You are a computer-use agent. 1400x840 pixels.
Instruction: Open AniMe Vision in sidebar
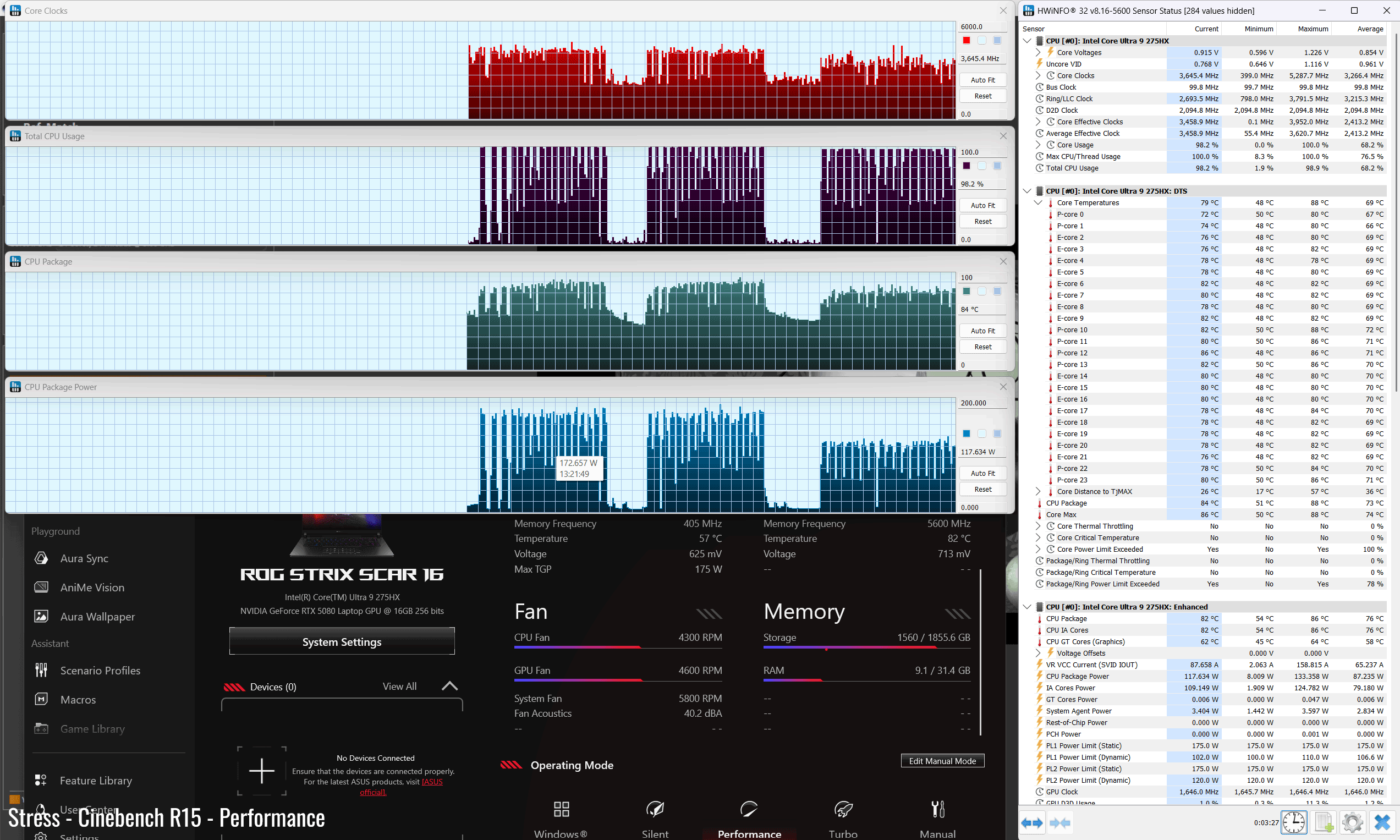[92, 588]
